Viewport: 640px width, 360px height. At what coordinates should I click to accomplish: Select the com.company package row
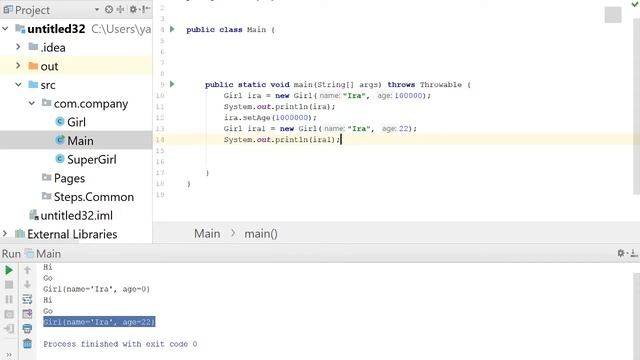click(76, 104)
